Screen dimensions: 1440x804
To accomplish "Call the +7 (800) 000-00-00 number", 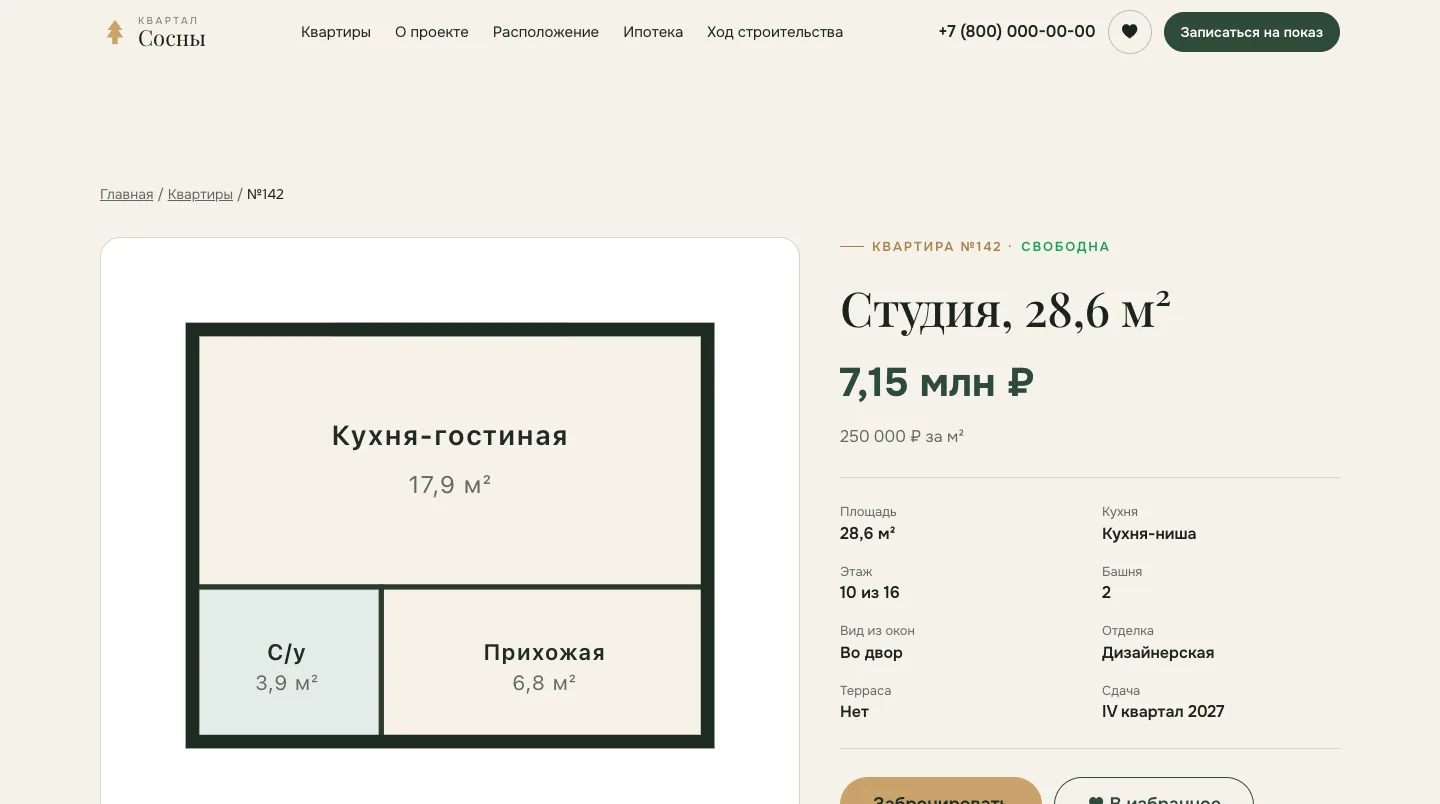I will (x=1017, y=32).
